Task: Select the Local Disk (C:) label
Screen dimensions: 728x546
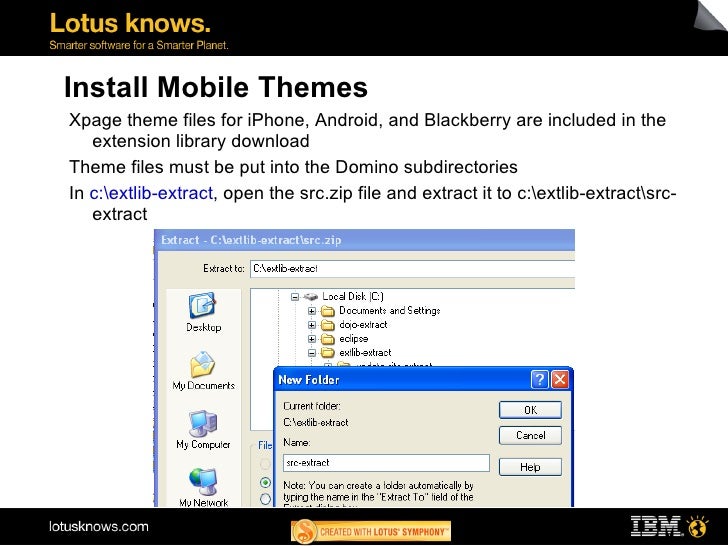Action: pyautogui.click(x=353, y=297)
